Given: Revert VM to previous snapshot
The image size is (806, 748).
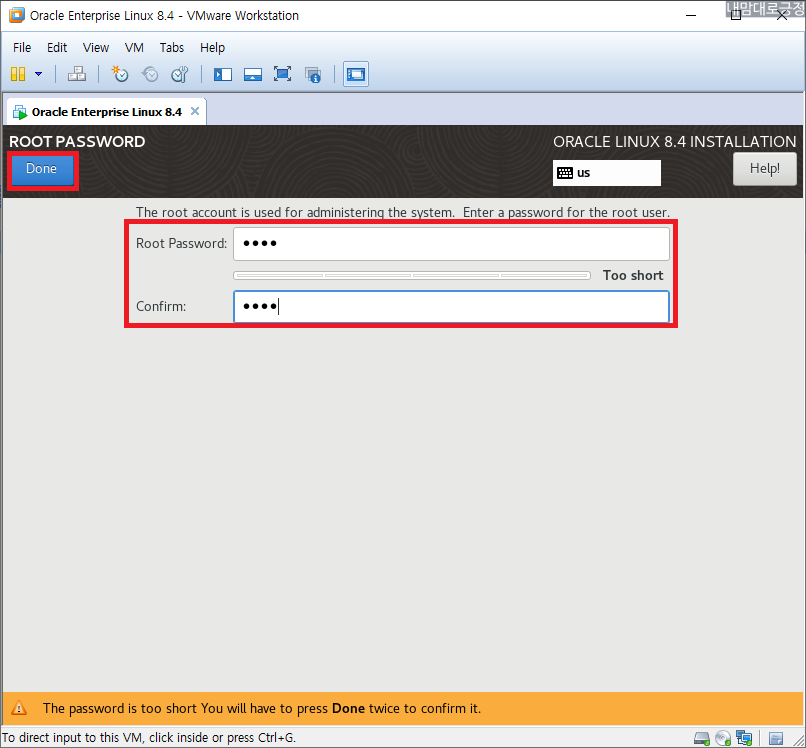Looking at the screenshot, I should pos(150,74).
